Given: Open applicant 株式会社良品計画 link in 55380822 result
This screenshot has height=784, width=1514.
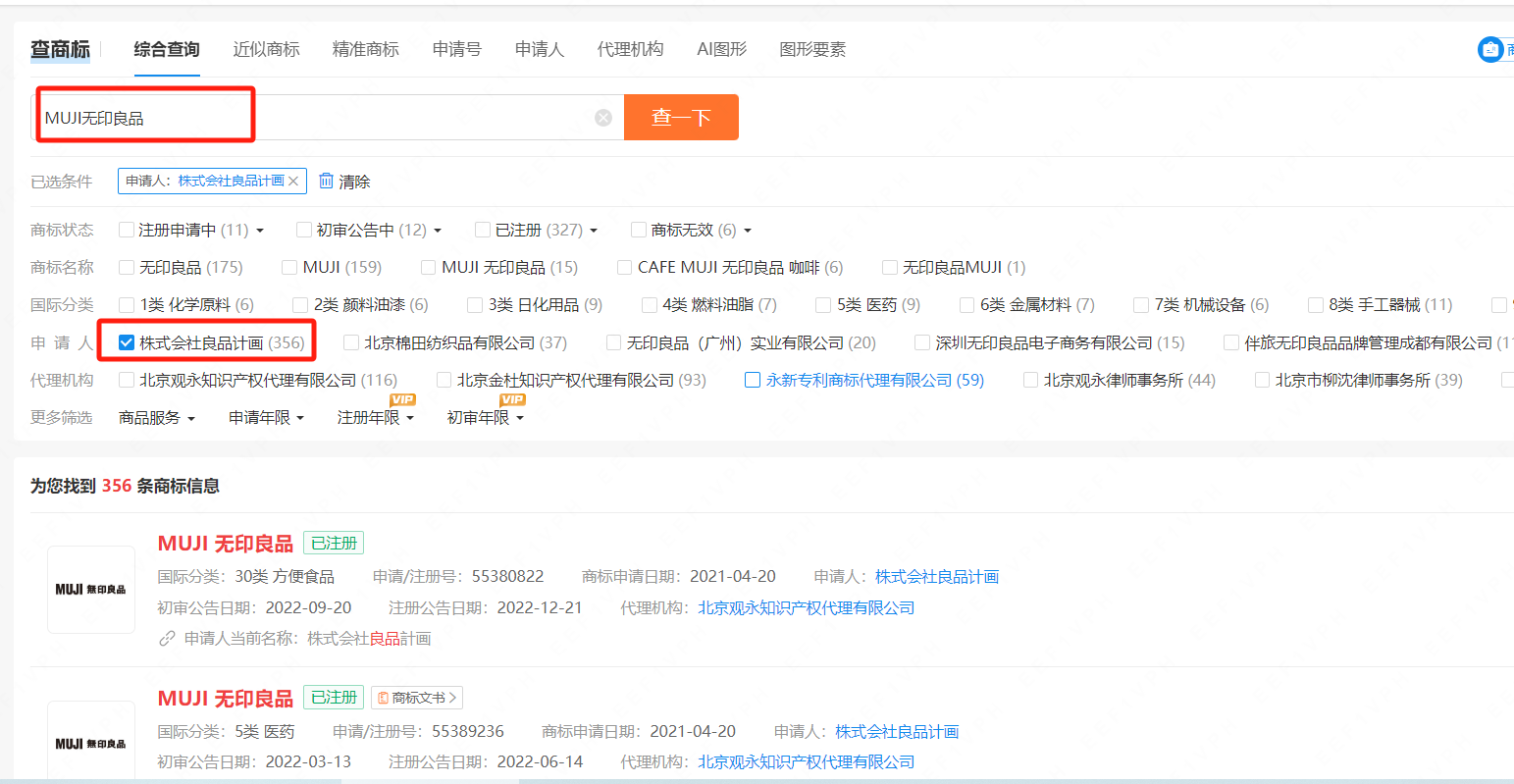Looking at the screenshot, I should tap(937, 577).
